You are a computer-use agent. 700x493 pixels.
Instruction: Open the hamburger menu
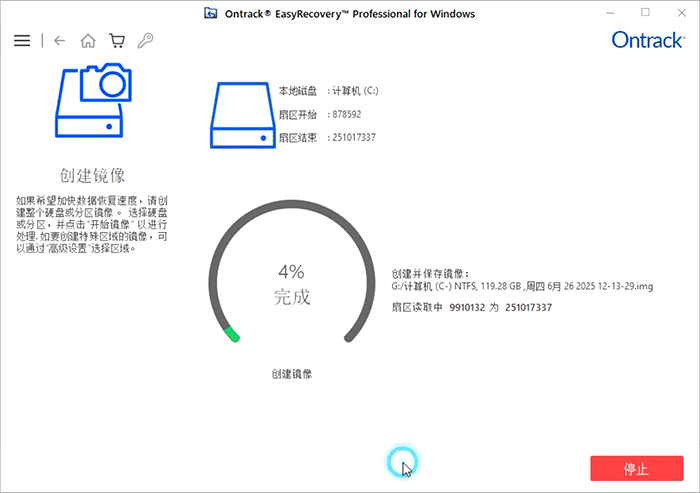[x=22, y=41]
